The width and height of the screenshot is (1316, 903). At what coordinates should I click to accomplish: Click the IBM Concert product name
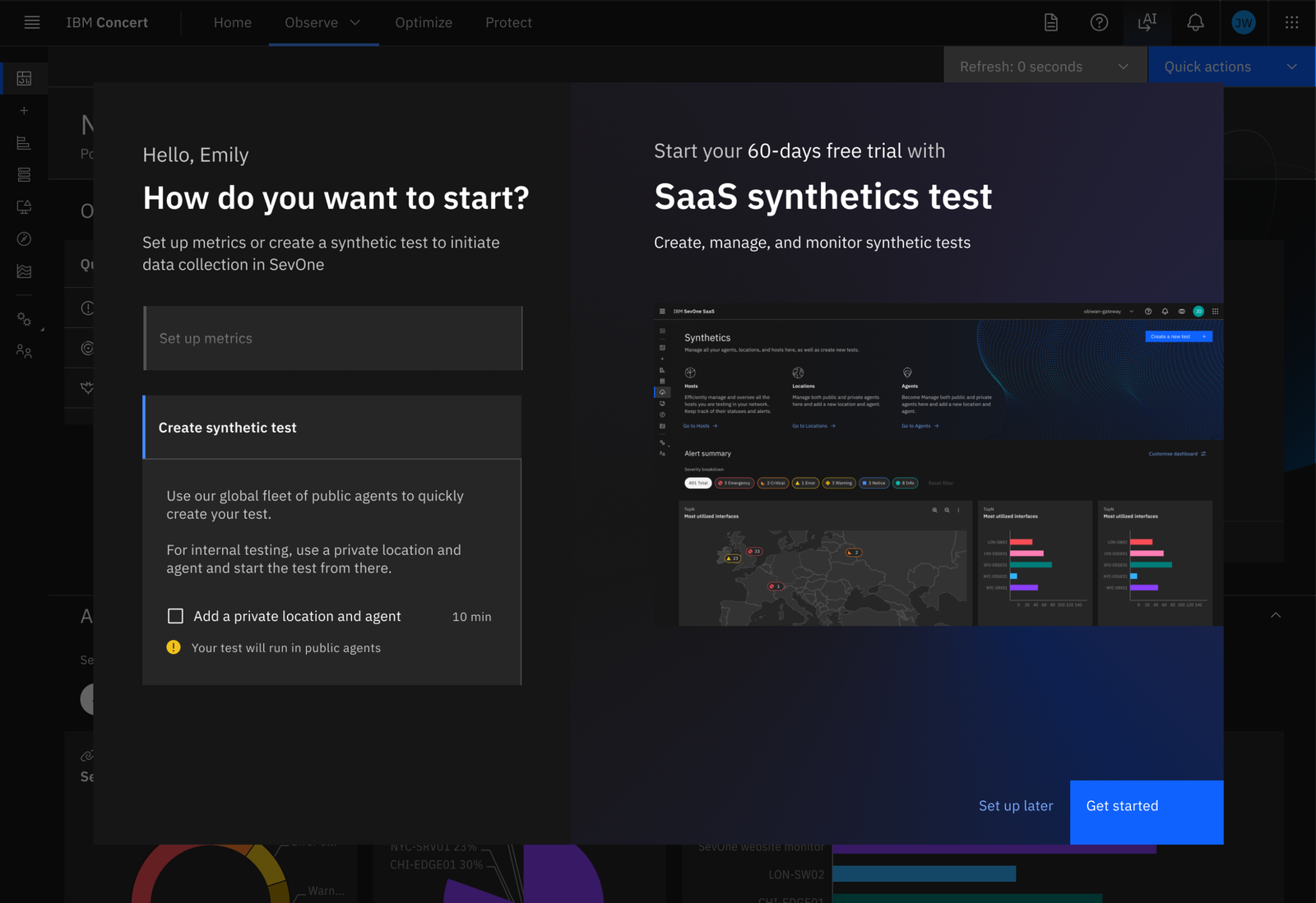click(107, 22)
